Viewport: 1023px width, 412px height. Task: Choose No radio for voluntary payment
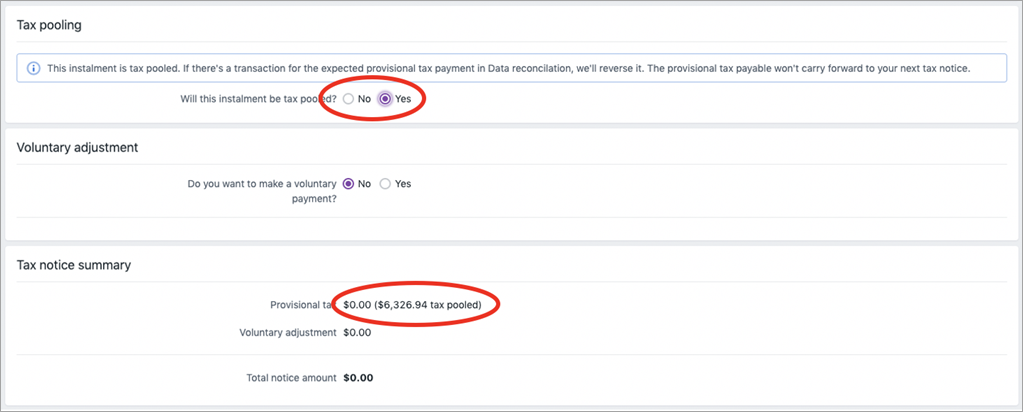348,184
